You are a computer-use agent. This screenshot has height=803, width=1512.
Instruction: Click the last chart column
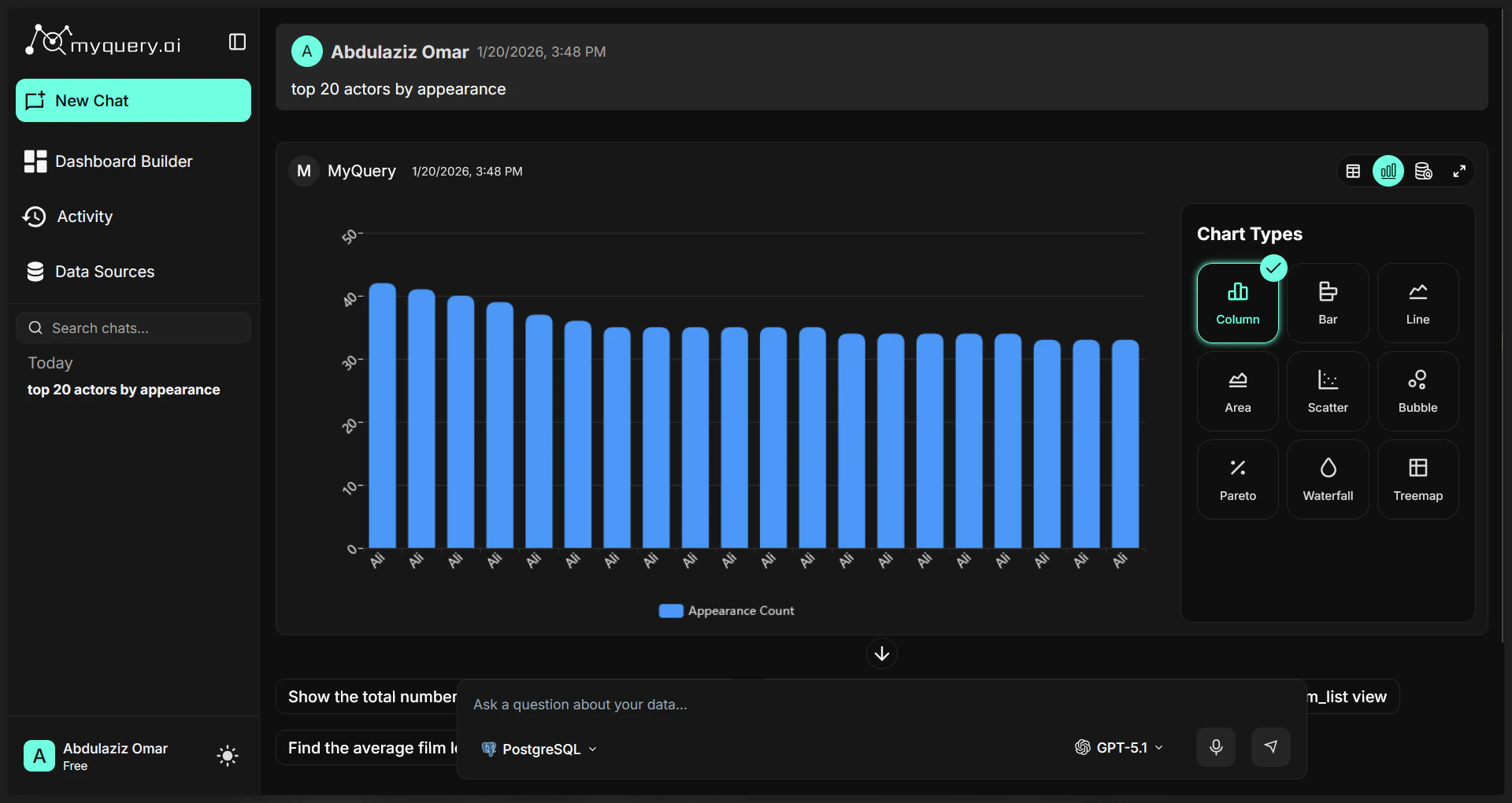click(x=1125, y=444)
